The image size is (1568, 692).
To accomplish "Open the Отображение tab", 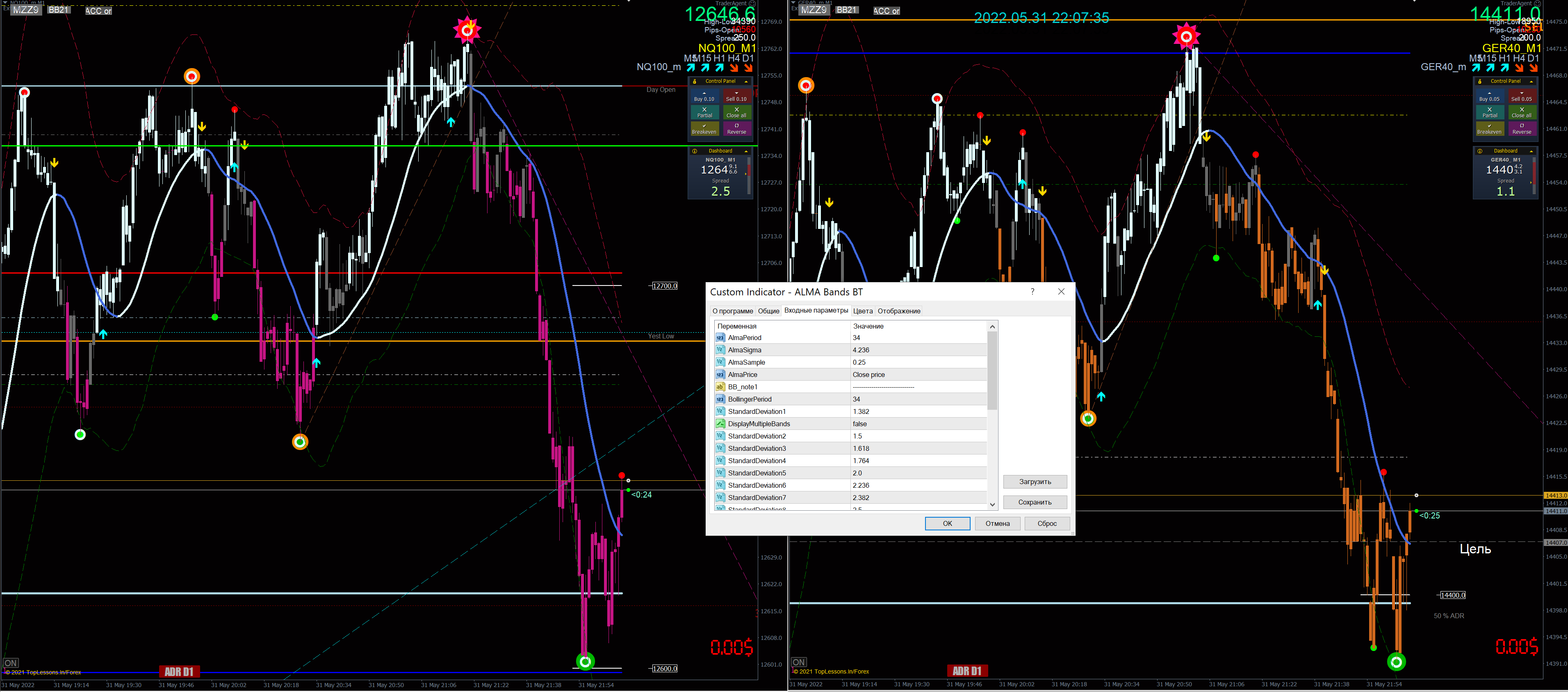I will click(x=898, y=311).
